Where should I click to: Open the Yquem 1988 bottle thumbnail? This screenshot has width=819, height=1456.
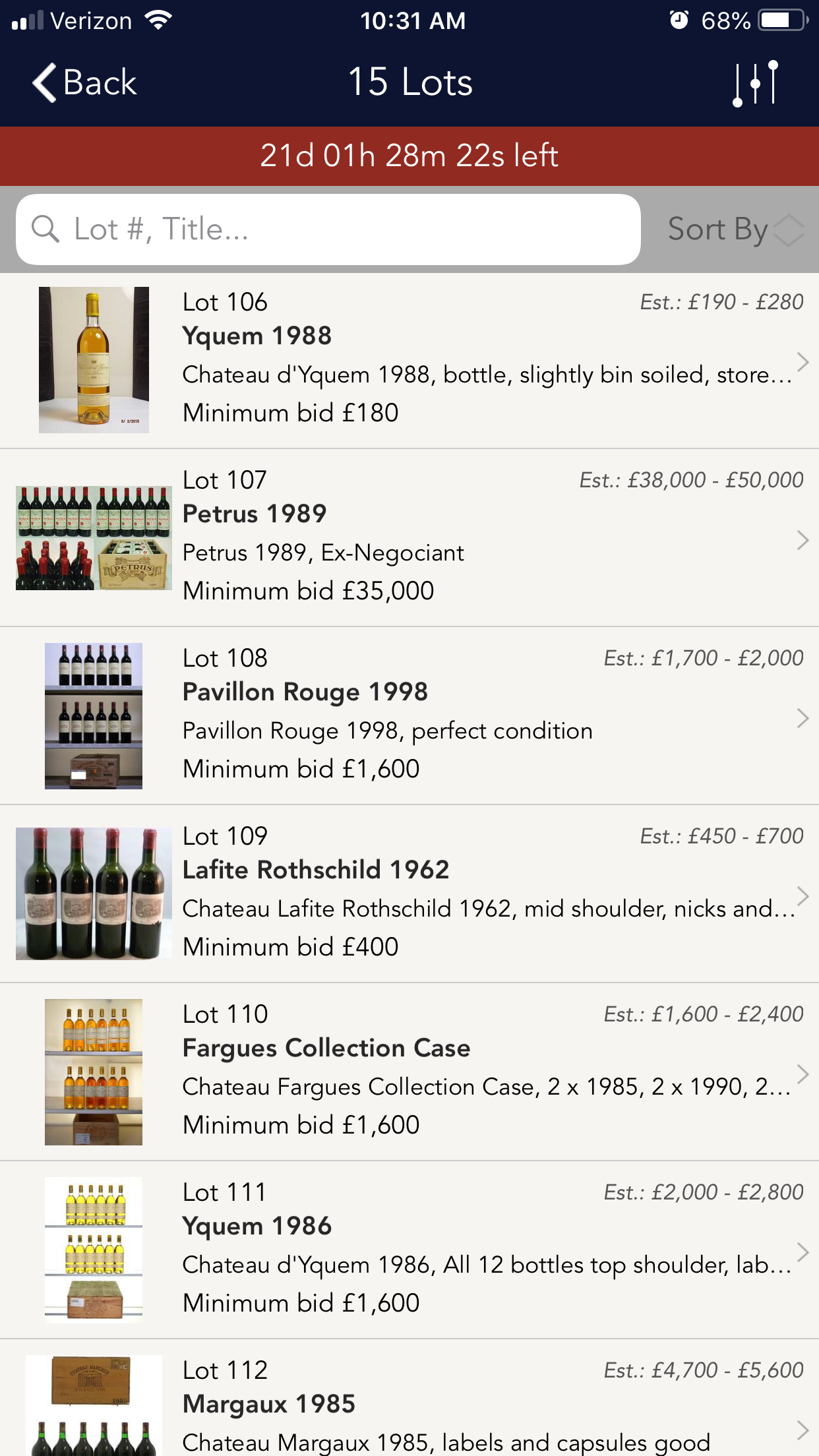pos(94,360)
